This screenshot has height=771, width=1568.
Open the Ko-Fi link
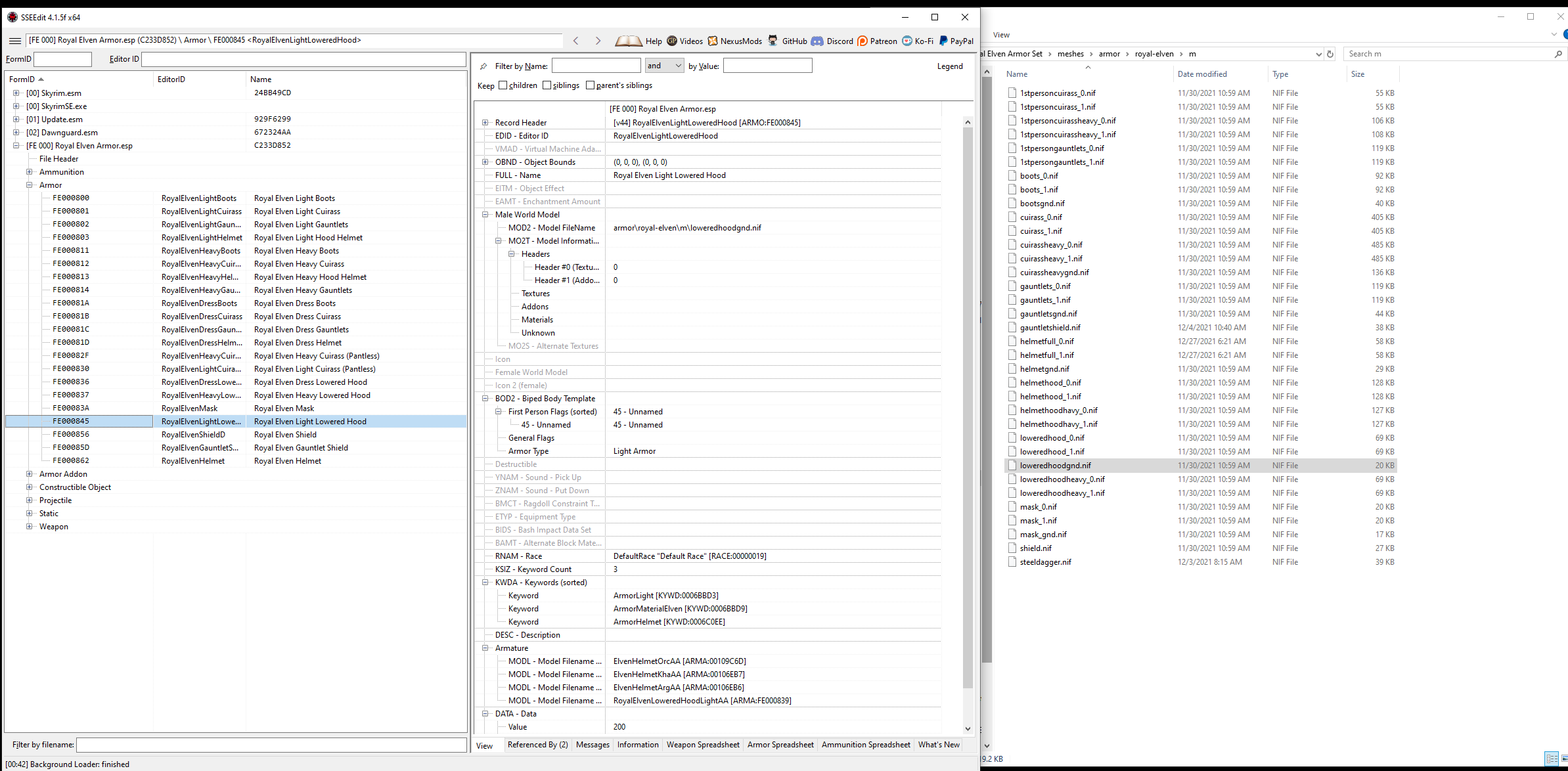point(918,41)
